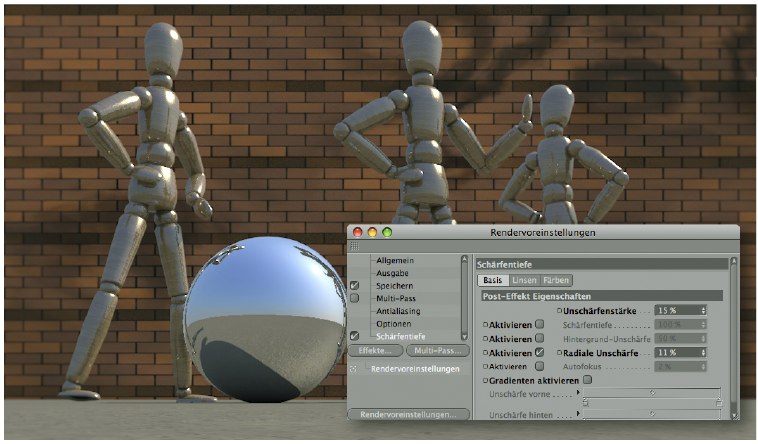The width and height of the screenshot is (758, 444).
Task: Click the scroll-down arrow of settings list scrollbar
Action: tap(464, 337)
